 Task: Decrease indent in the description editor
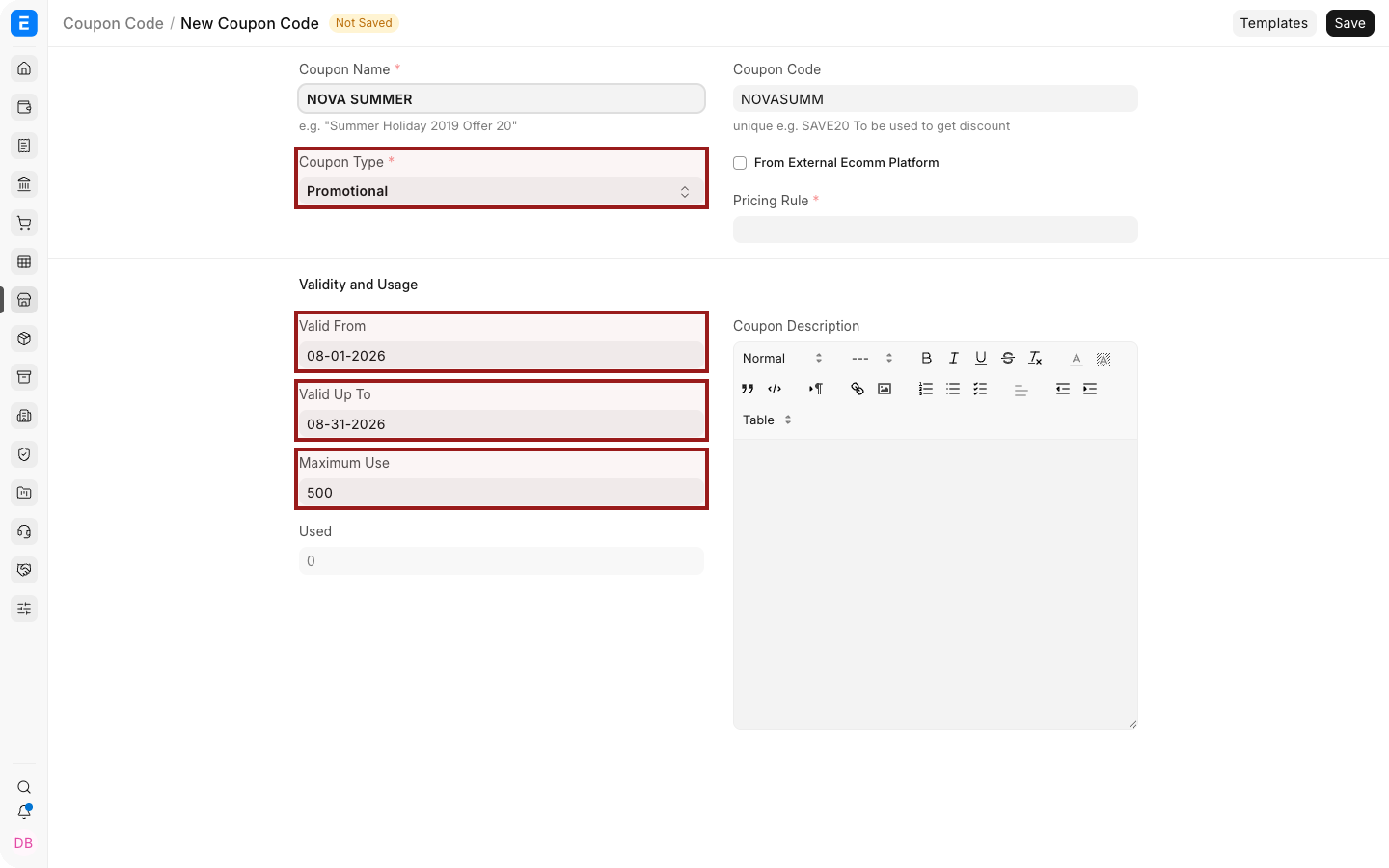pos(1062,389)
